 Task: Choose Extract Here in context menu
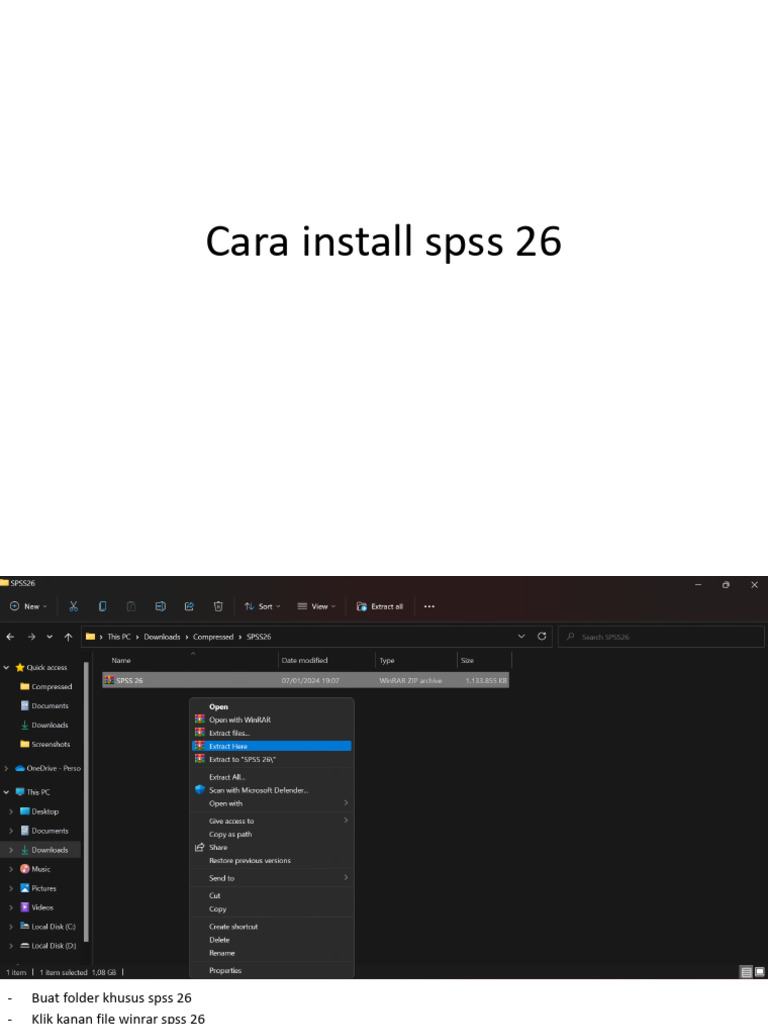272,746
